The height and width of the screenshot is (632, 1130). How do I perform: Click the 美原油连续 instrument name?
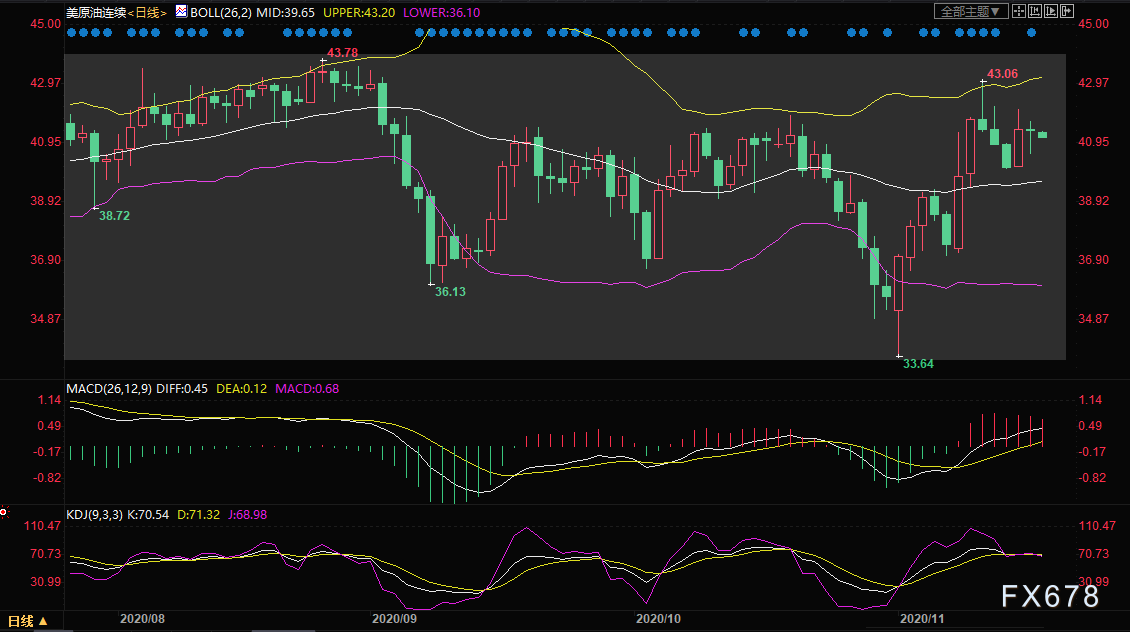click(97, 12)
